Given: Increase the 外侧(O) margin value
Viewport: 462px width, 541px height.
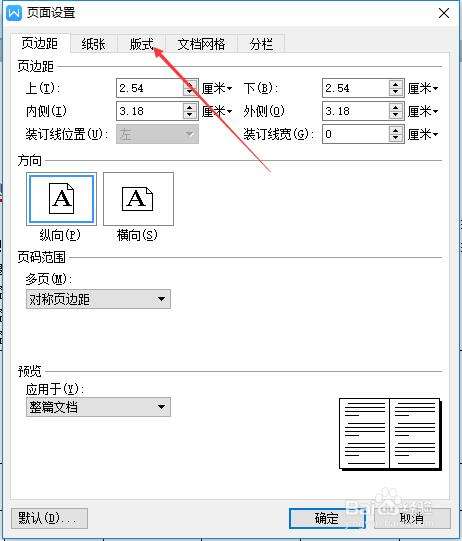Looking at the screenshot, I should (x=395, y=107).
